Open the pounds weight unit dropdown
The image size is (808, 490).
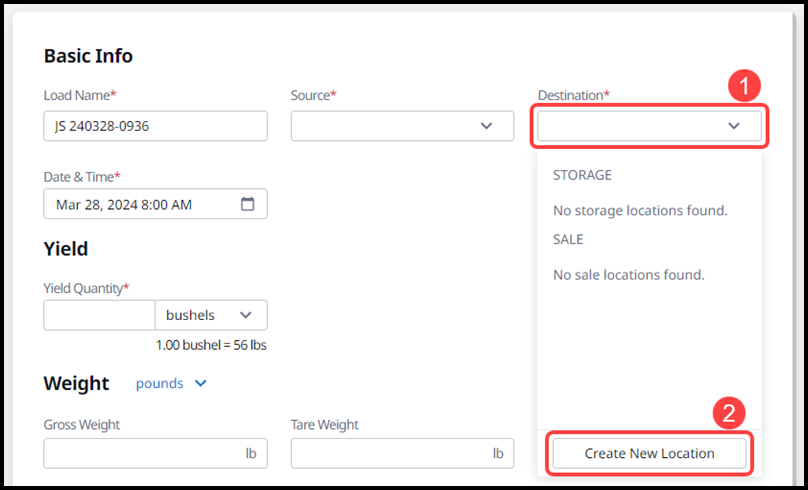pos(171,383)
